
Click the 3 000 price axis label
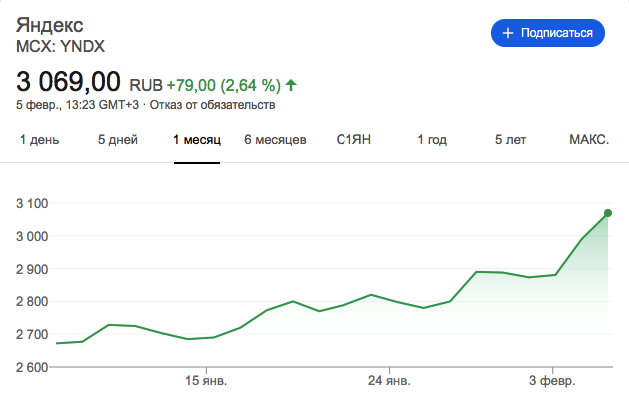(x=32, y=236)
